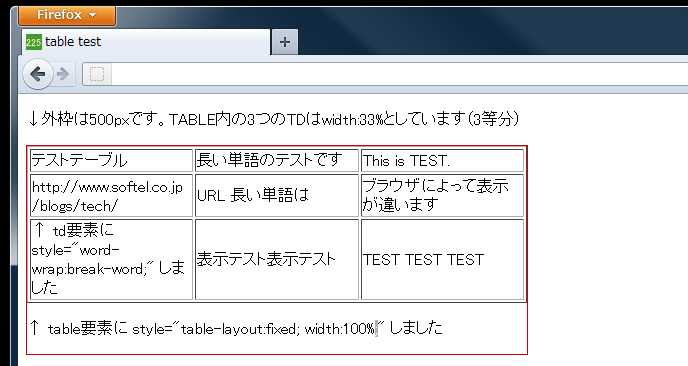Select the cell 'ブラウザによって表示が違います'

[442, 196]
